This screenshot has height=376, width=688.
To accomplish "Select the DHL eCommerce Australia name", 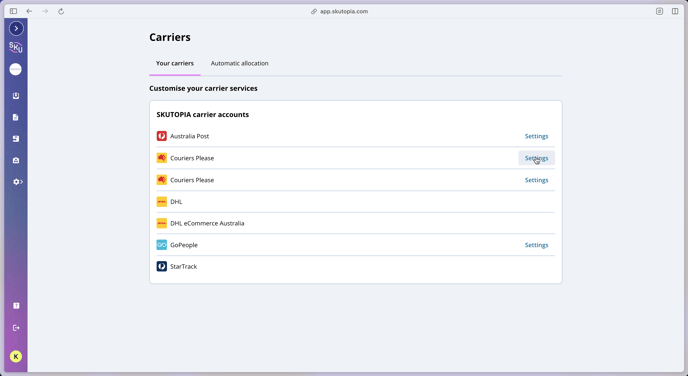I will (x=207, y=223).
